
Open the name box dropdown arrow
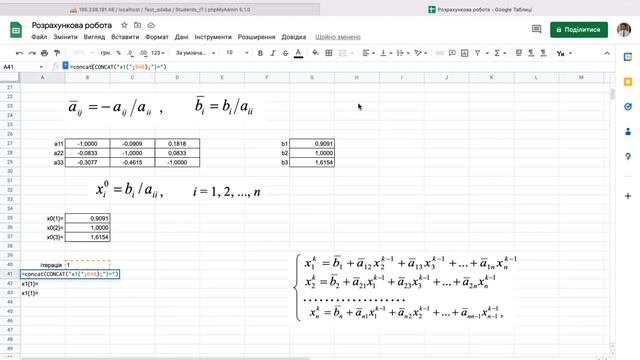(x=41, y=67)
